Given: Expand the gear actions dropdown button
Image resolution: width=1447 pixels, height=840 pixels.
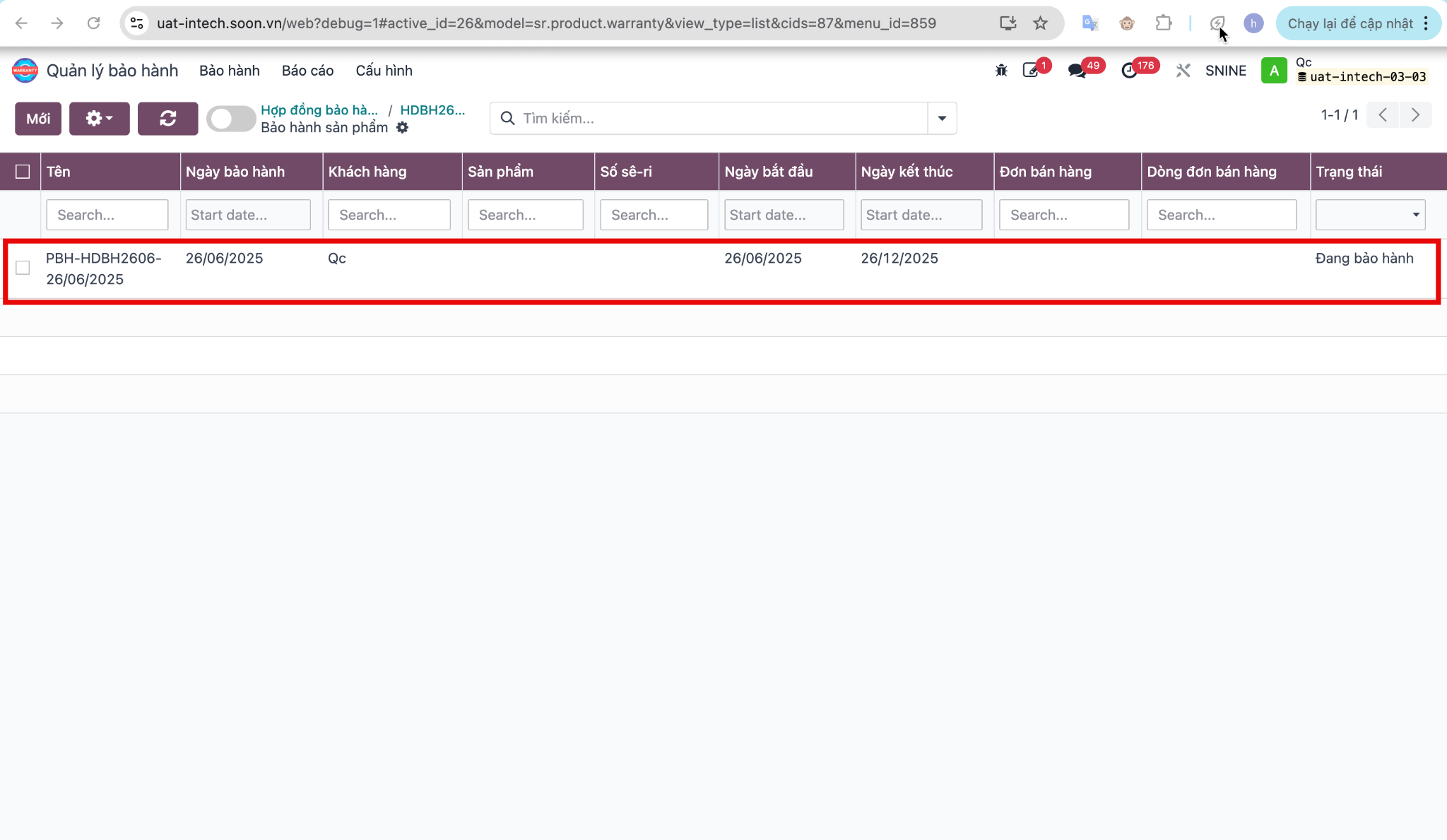Looking at the screenshot, I should click(99, 118).
